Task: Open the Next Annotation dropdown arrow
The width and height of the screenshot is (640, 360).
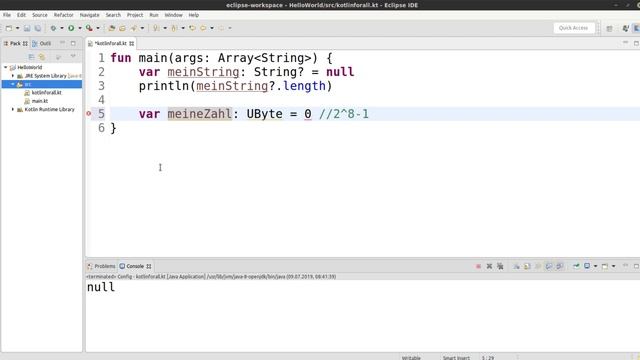Action: tap(165, 28)
